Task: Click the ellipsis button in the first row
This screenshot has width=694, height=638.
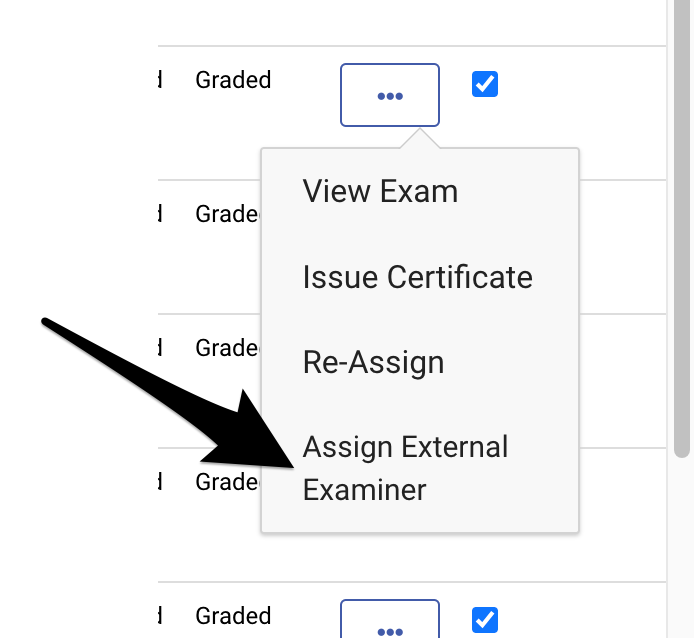Action: tap(389, 95)
